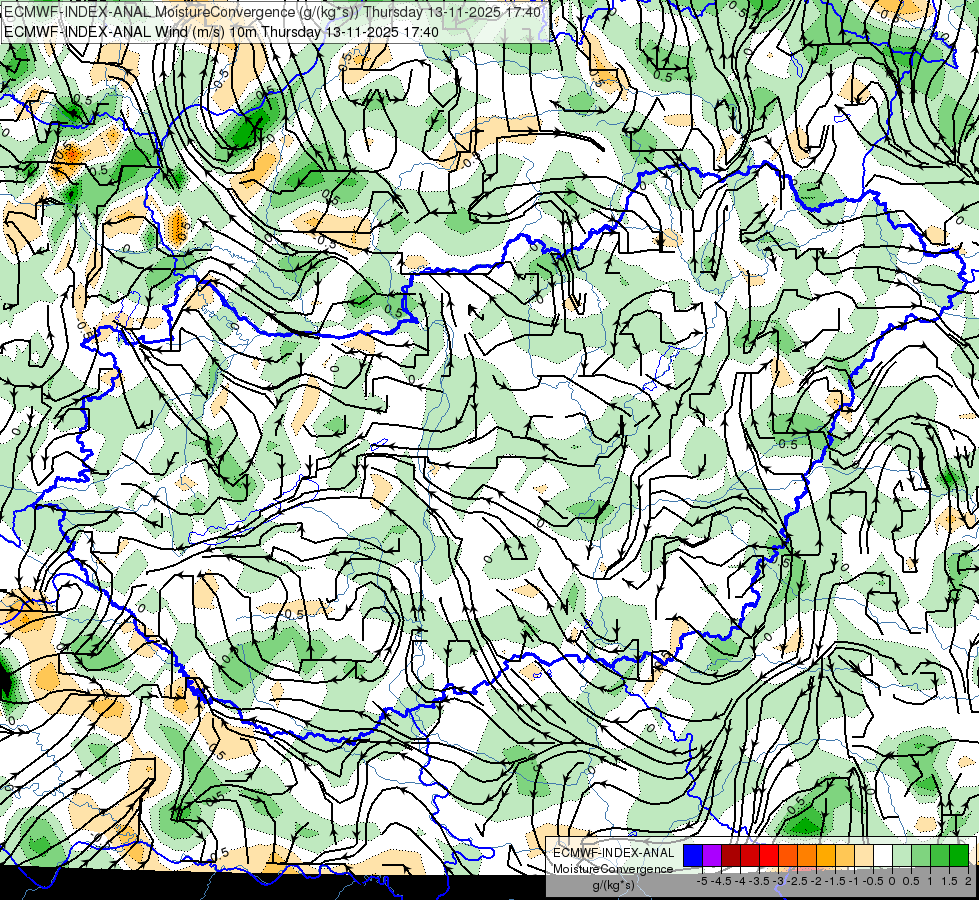The width and height of the screenshot is (979, 900).
Task: Click the white legend swatch
Action: [x=883, y=856]
